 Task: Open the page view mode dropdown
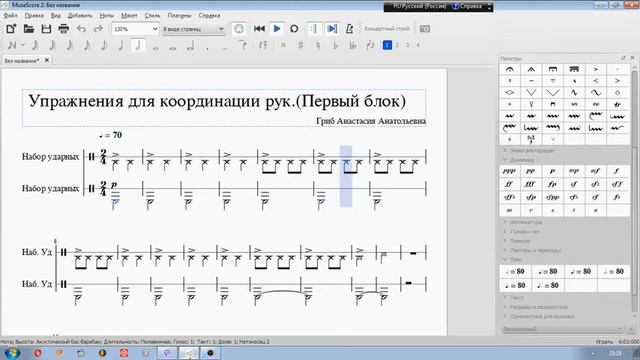point(193,29)
